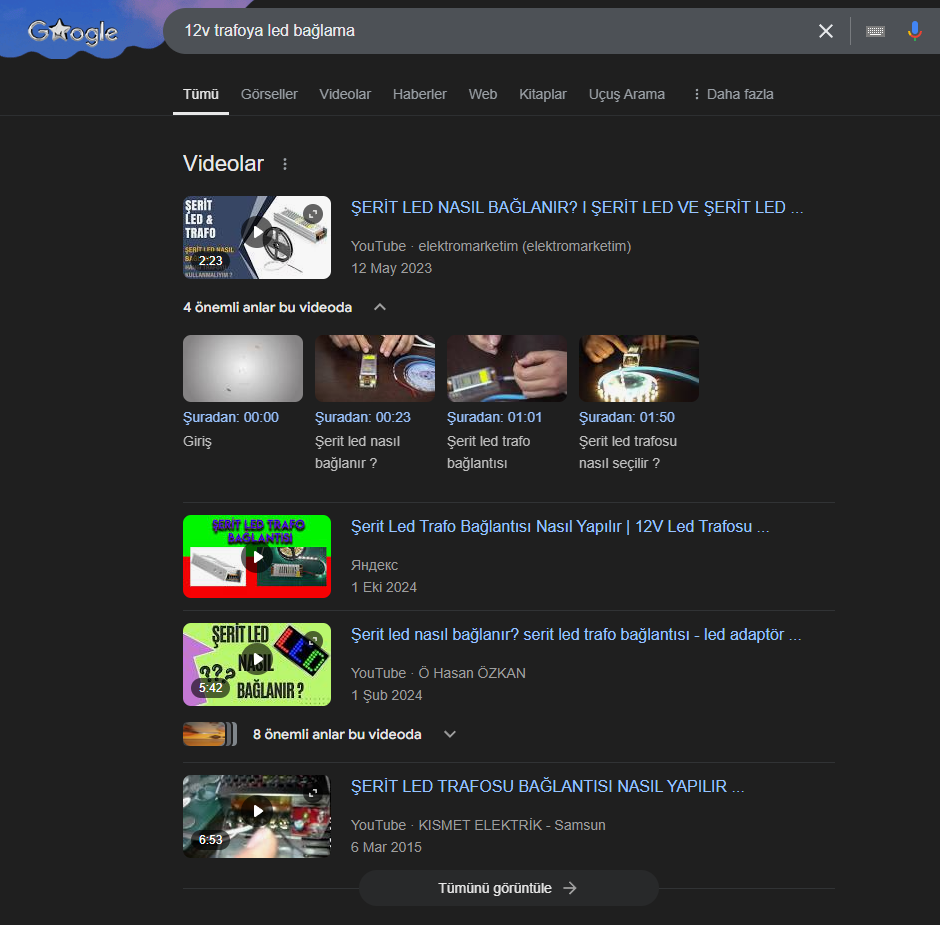Jump to the Şuradan: 00:00 Giriş moment
This screenshot has height=925, width=940.
pos(231,417)
